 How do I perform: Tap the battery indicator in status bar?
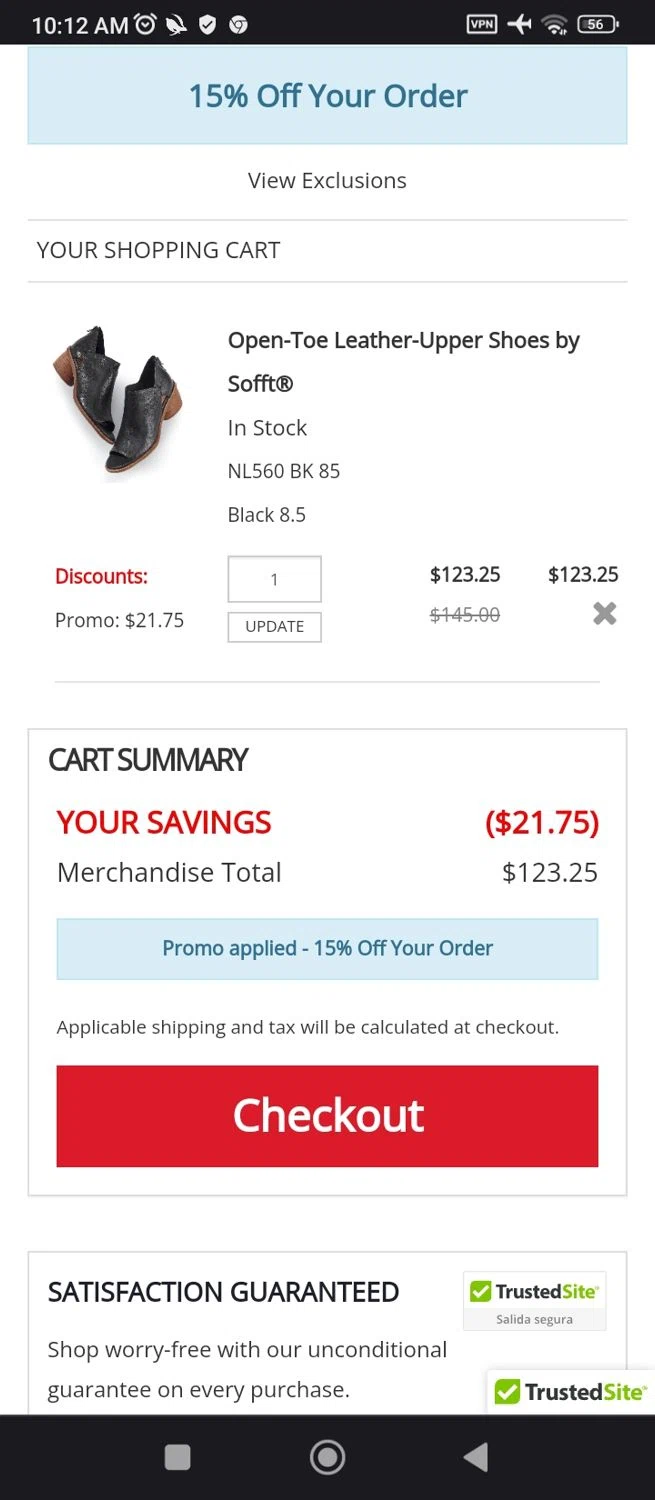pyautogui.click(x=597, y=24)
